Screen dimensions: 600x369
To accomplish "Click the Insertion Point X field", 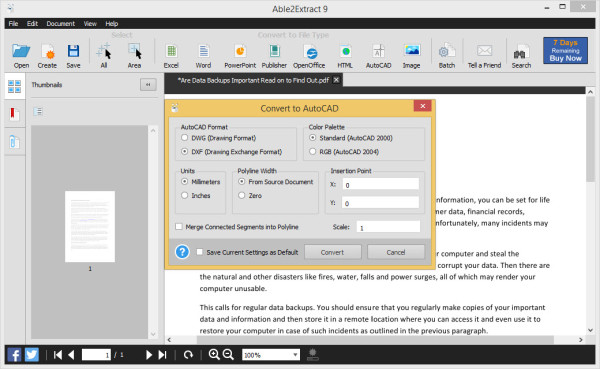I will click(380, 184).
